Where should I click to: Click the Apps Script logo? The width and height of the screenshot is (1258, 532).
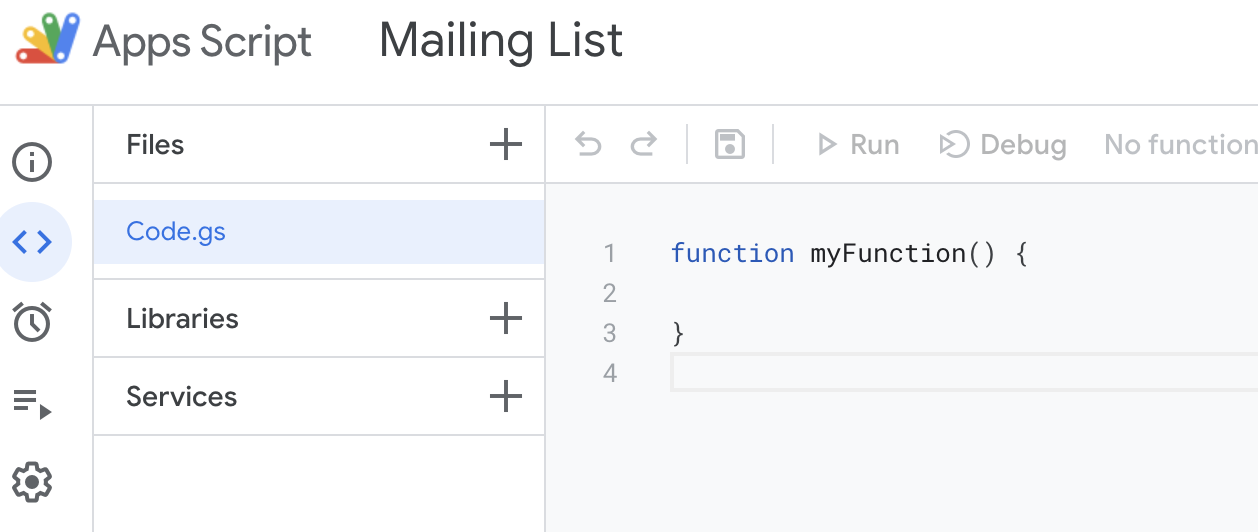[46, 41]
